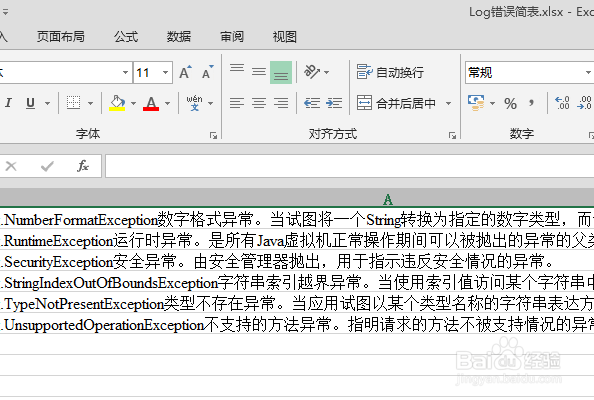Open font size 11 dropdown
This screenshot has width=594, height=400.
click(166, 72)
